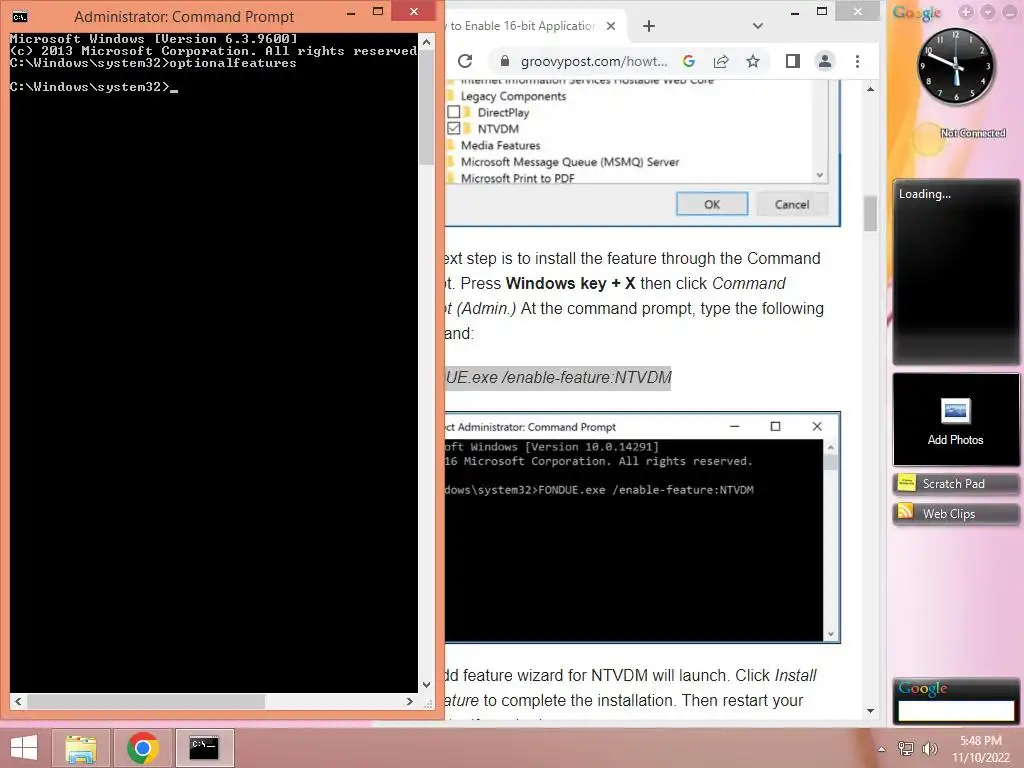
Task: Click the sidebar minimize icon
Action: click(x=1010, y=12)
